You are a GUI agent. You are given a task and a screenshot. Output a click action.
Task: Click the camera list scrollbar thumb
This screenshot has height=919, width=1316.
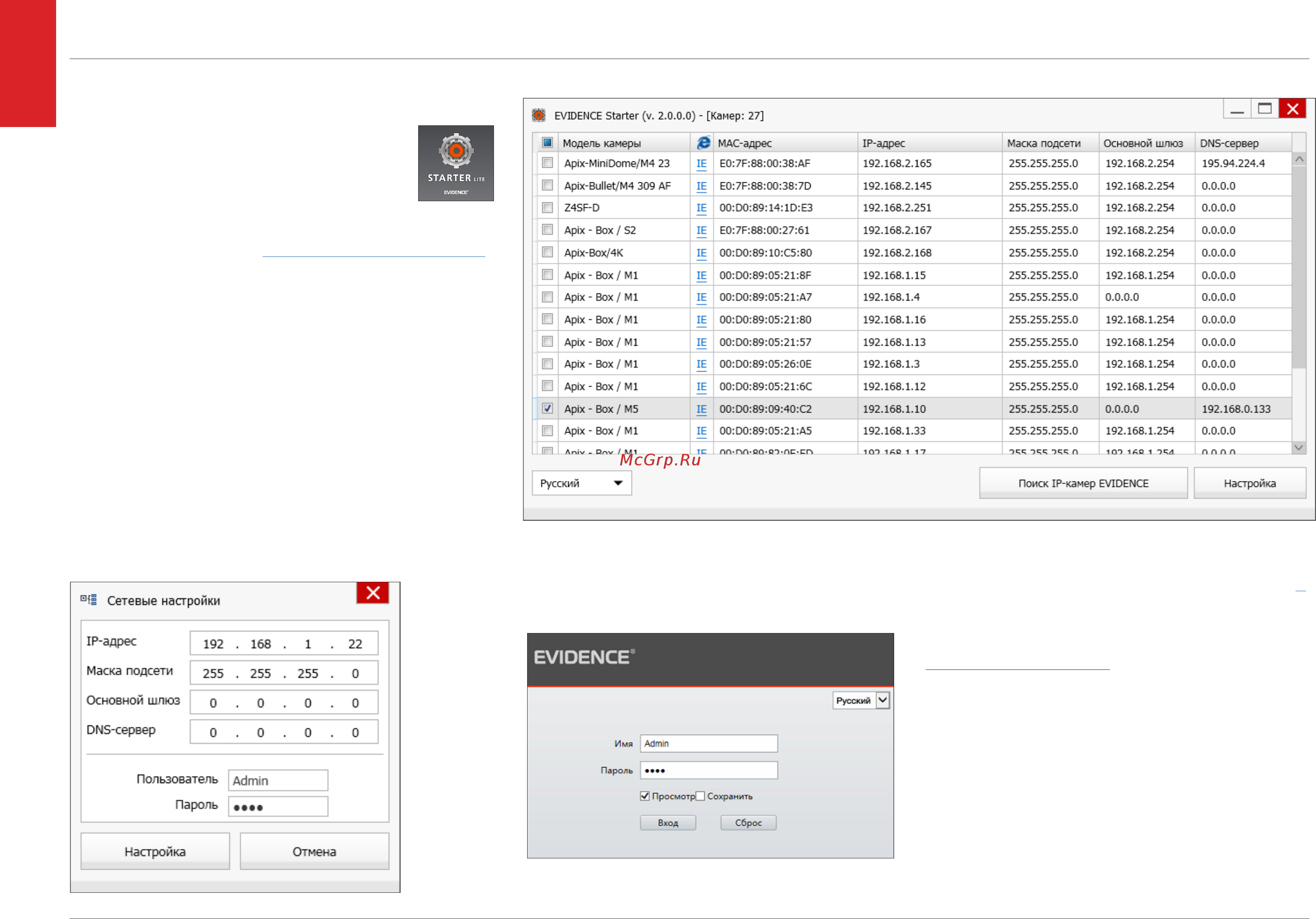pos(1299,267)
